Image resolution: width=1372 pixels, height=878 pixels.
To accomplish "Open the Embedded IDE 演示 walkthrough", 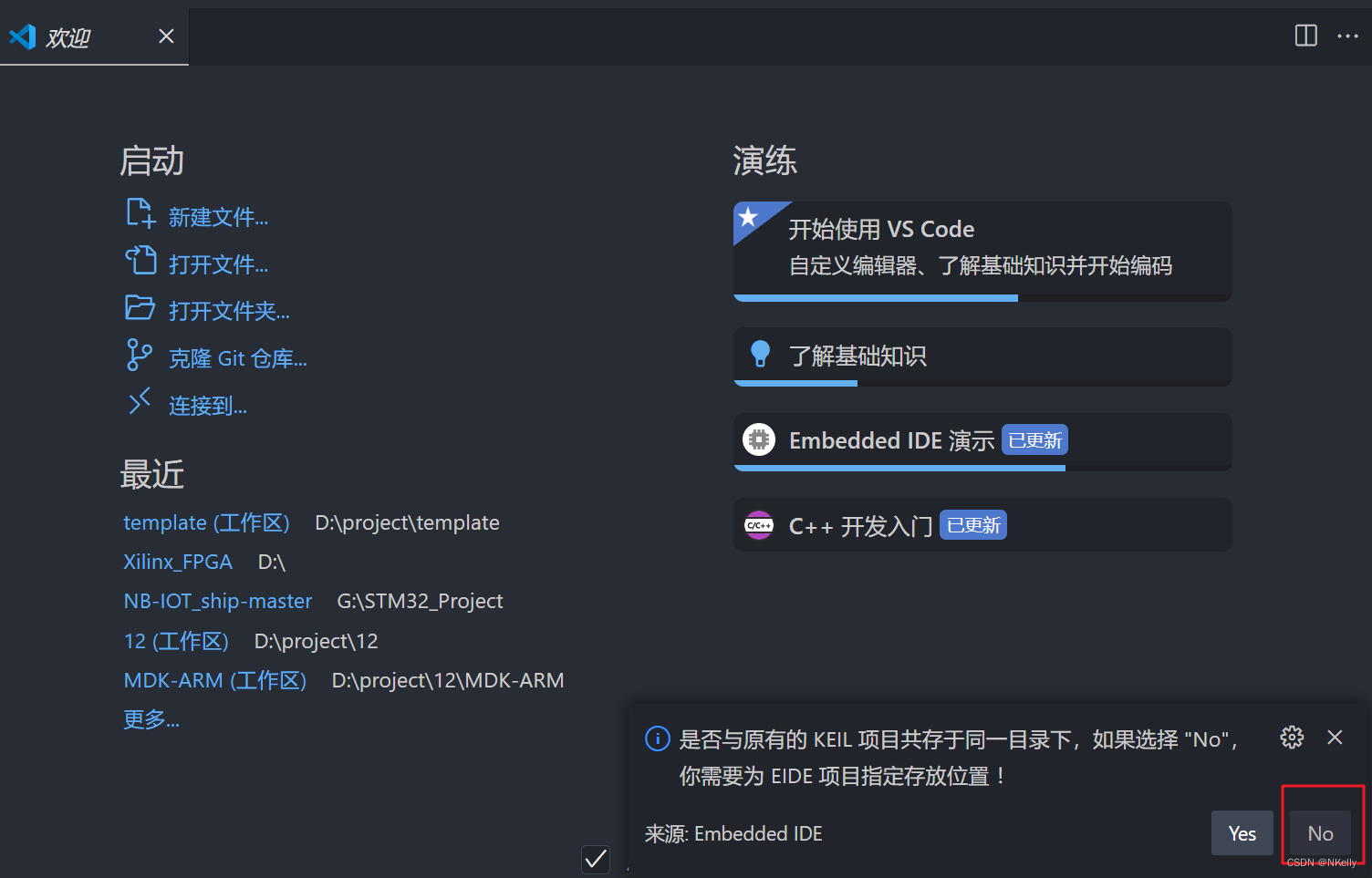I will [x=982, y=442].
